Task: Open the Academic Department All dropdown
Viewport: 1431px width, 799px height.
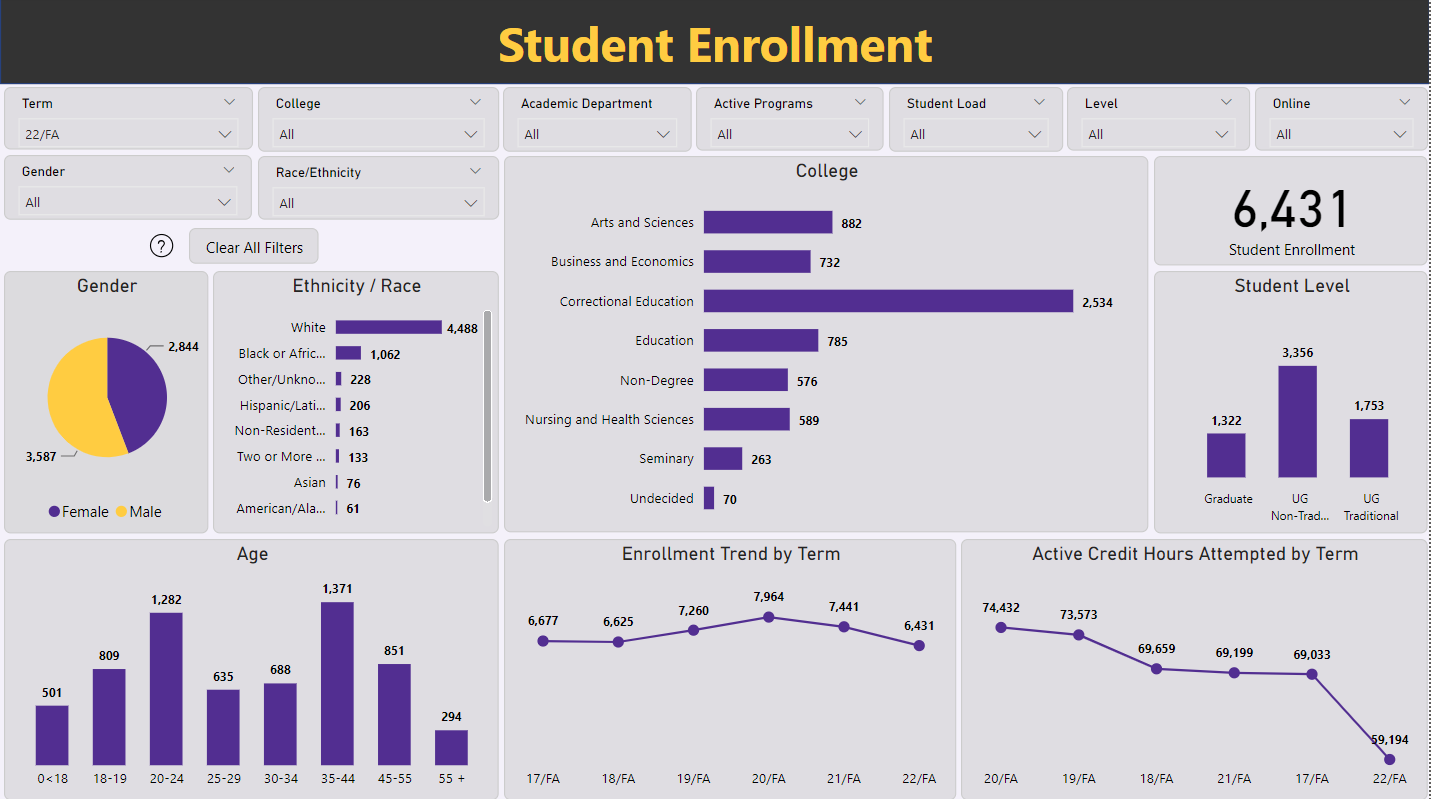Action: (597, 134)
